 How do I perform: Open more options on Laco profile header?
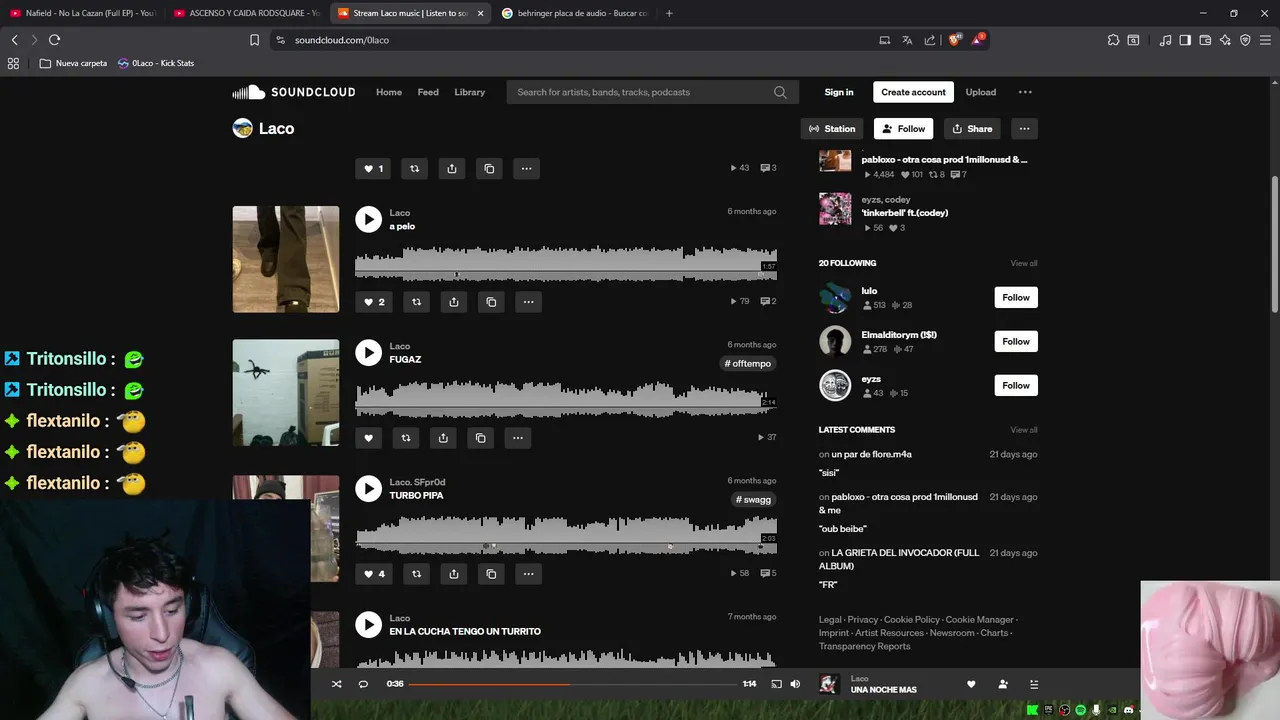pos(1024,129)
